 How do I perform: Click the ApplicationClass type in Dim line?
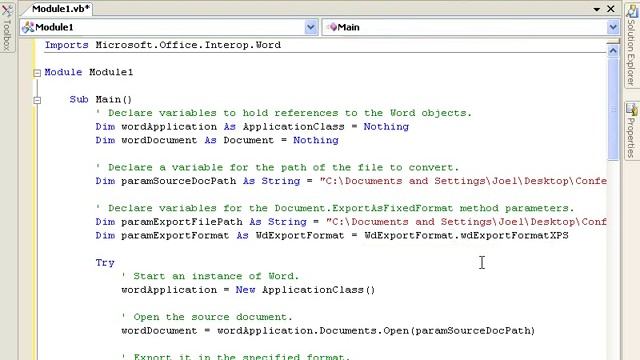point(293,127)
